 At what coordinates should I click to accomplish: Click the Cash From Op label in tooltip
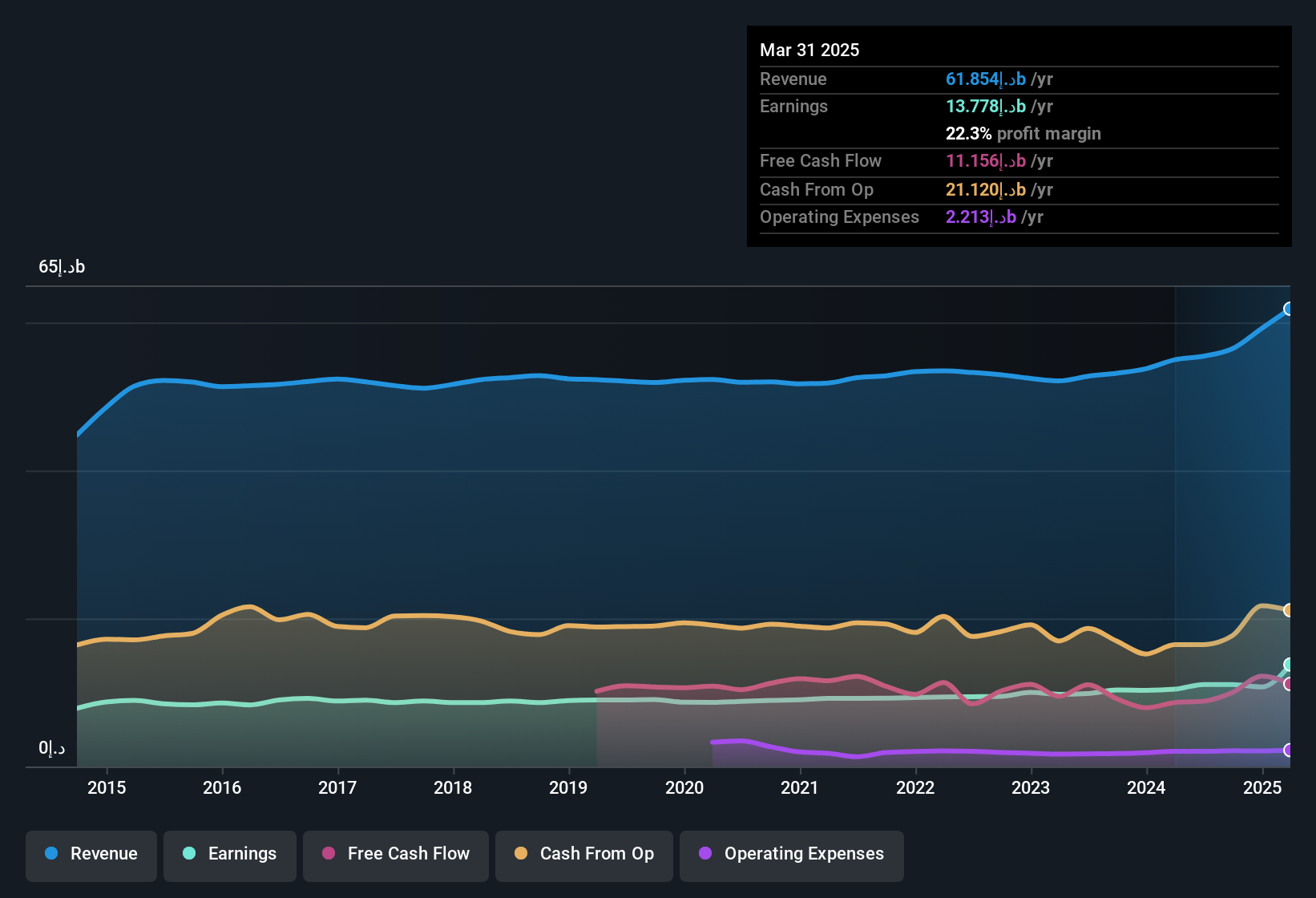[x=817, y=189]
